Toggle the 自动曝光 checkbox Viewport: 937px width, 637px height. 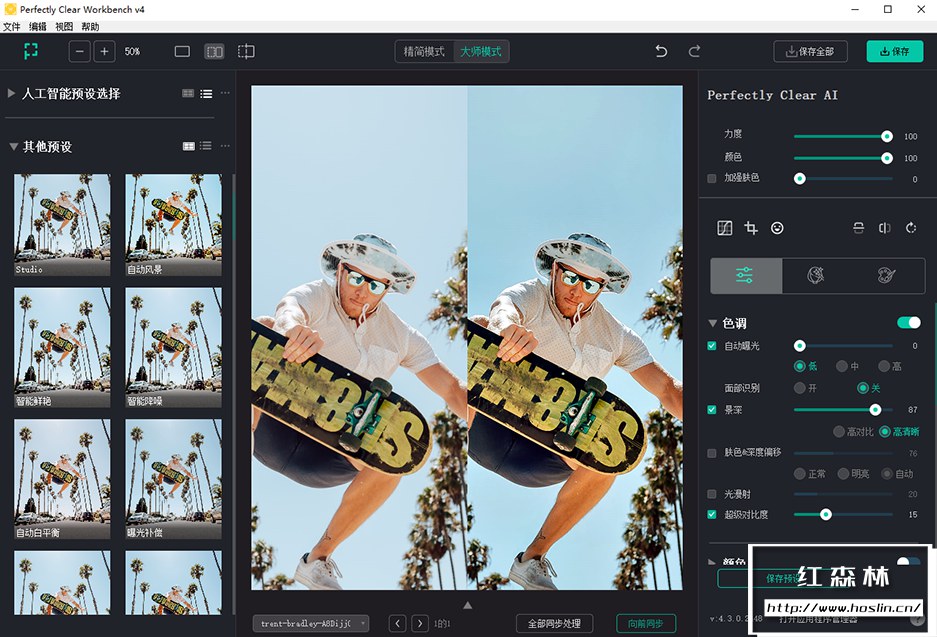click(x=712, y=345)
